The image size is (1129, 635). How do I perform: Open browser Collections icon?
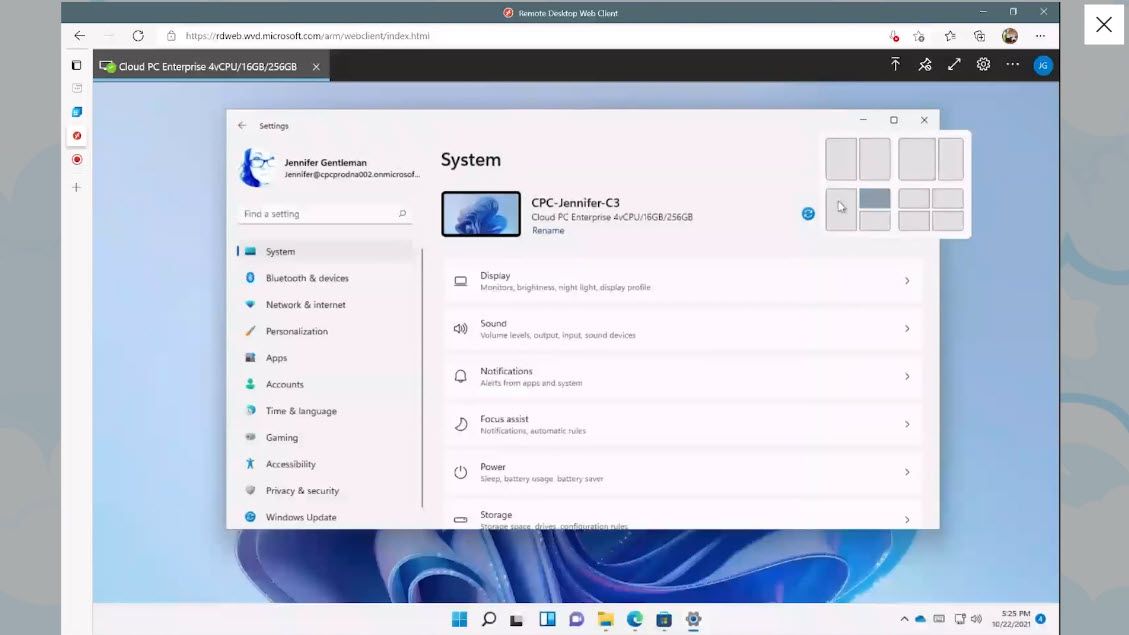click(979, 36)
